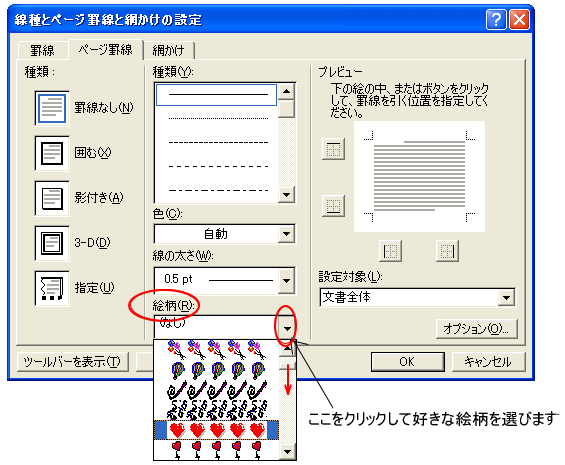Viewport: 565px width, 465px height.
Task: Click the オプション button
Action: tap(476, 329)
